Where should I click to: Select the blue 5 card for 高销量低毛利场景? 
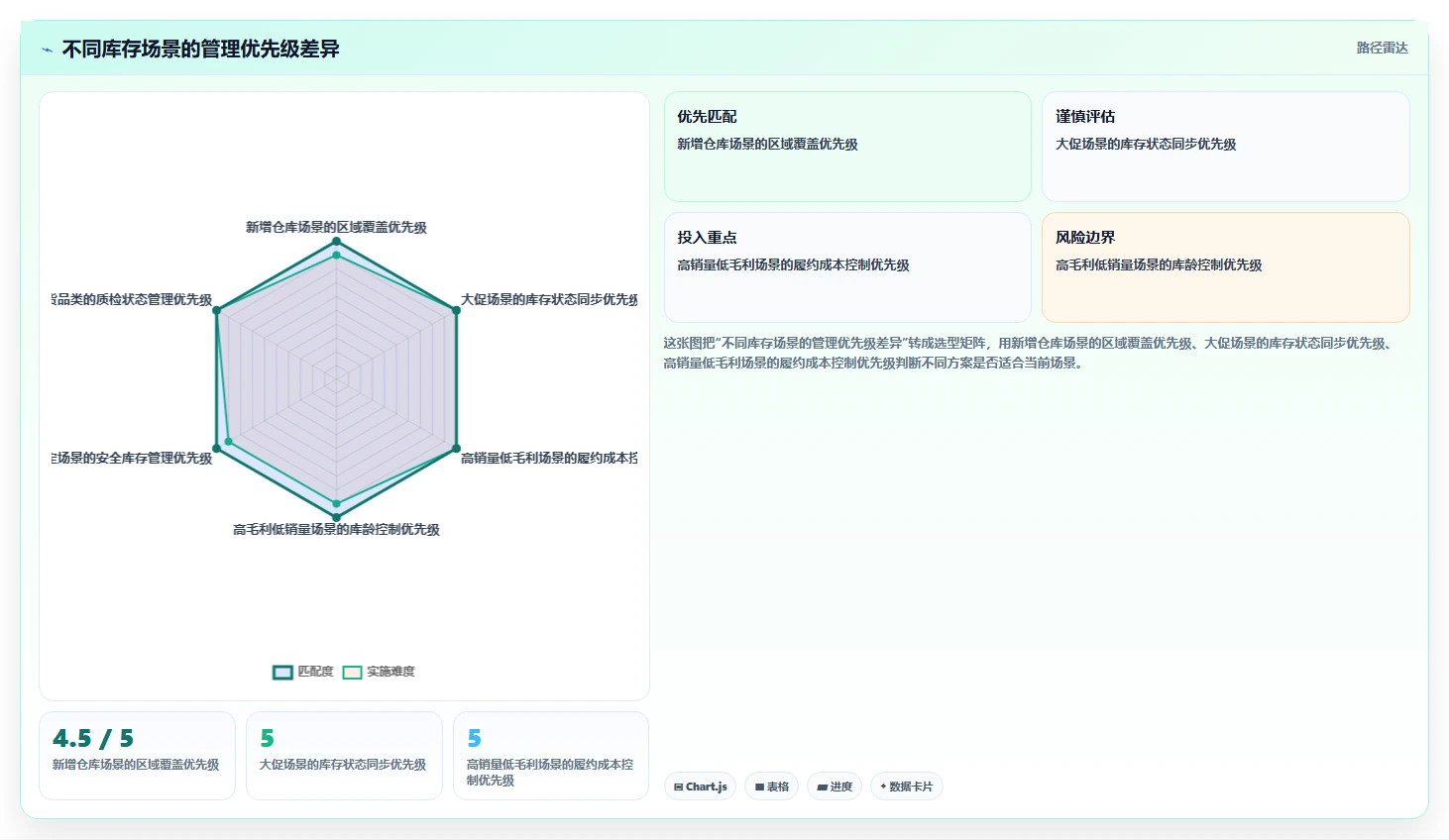tap(551, 756)
